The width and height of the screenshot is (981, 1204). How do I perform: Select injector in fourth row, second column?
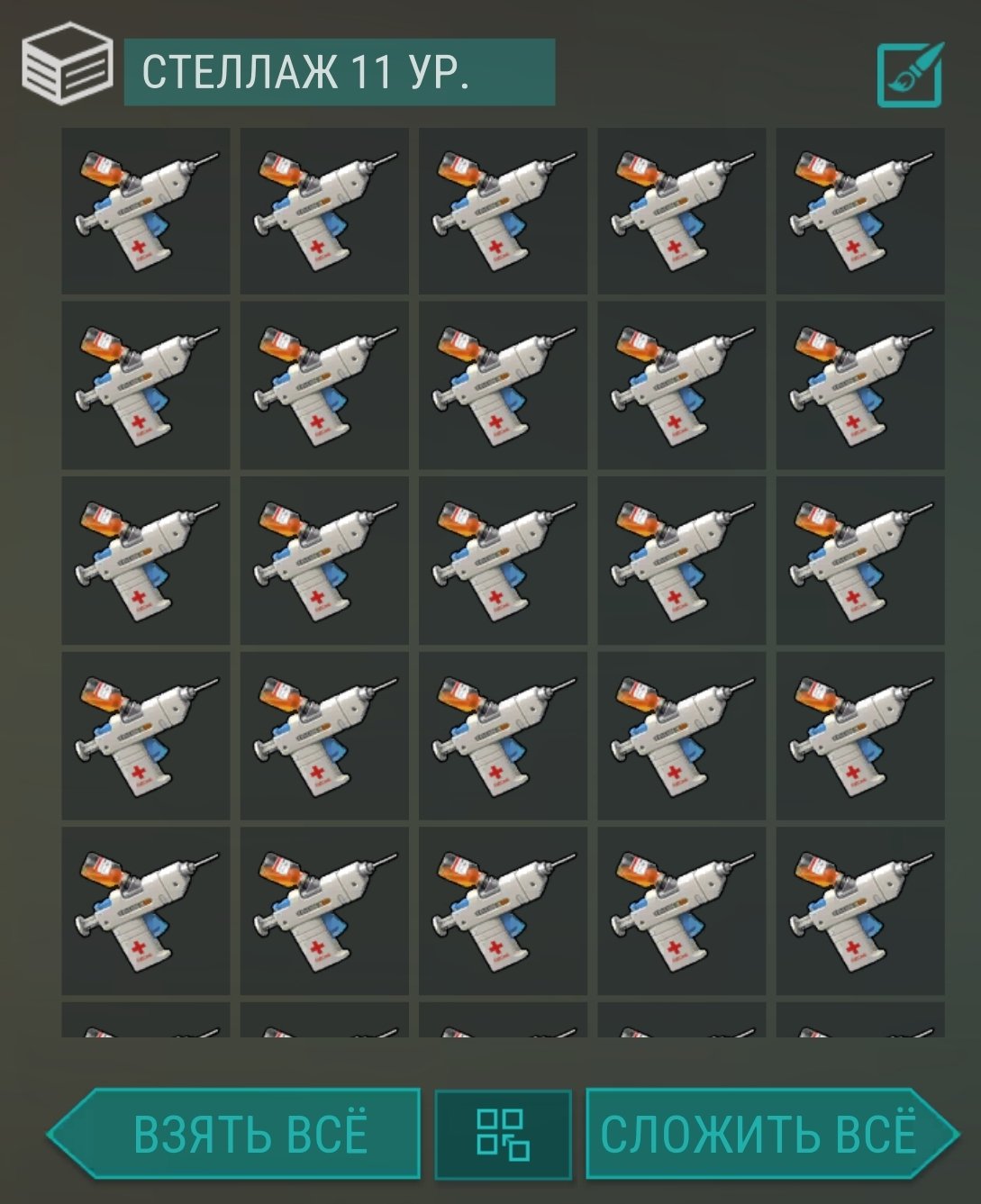coord(324,736)
